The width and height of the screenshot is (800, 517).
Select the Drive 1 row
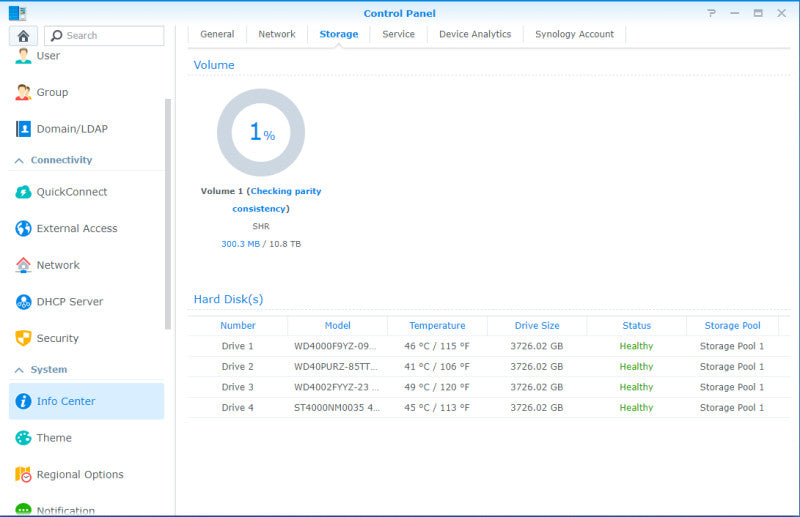pyautogui.click(x=489, y=346)
